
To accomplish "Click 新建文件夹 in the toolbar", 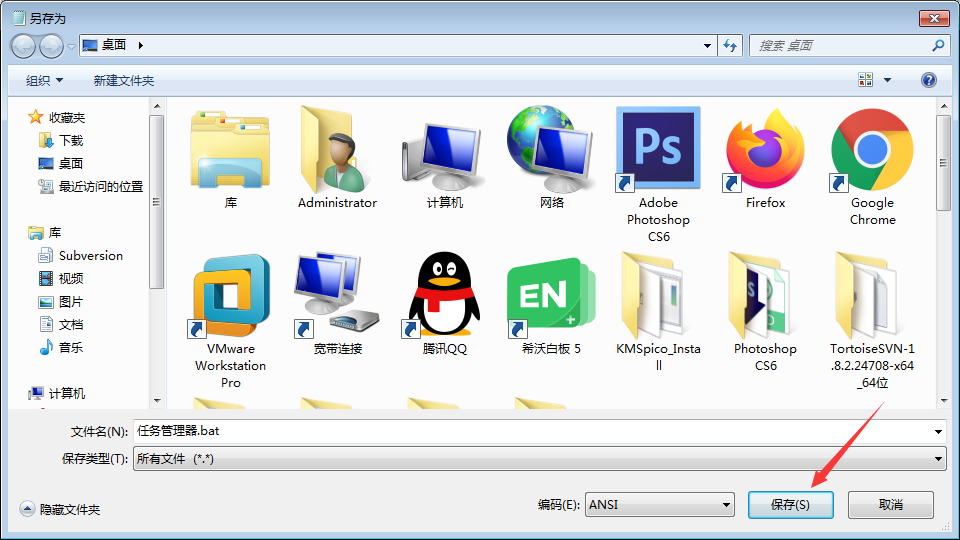I will (x=124, y=80).
